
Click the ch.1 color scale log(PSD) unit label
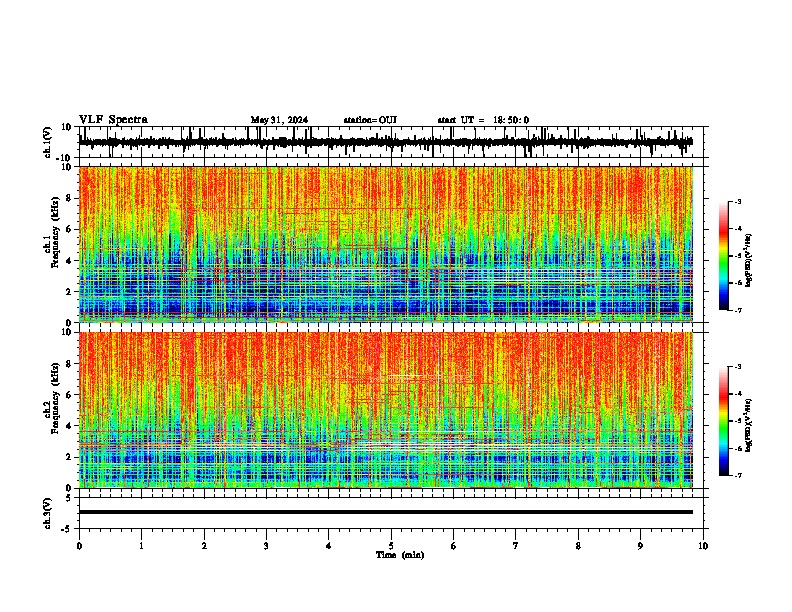(x=749, y=260)
